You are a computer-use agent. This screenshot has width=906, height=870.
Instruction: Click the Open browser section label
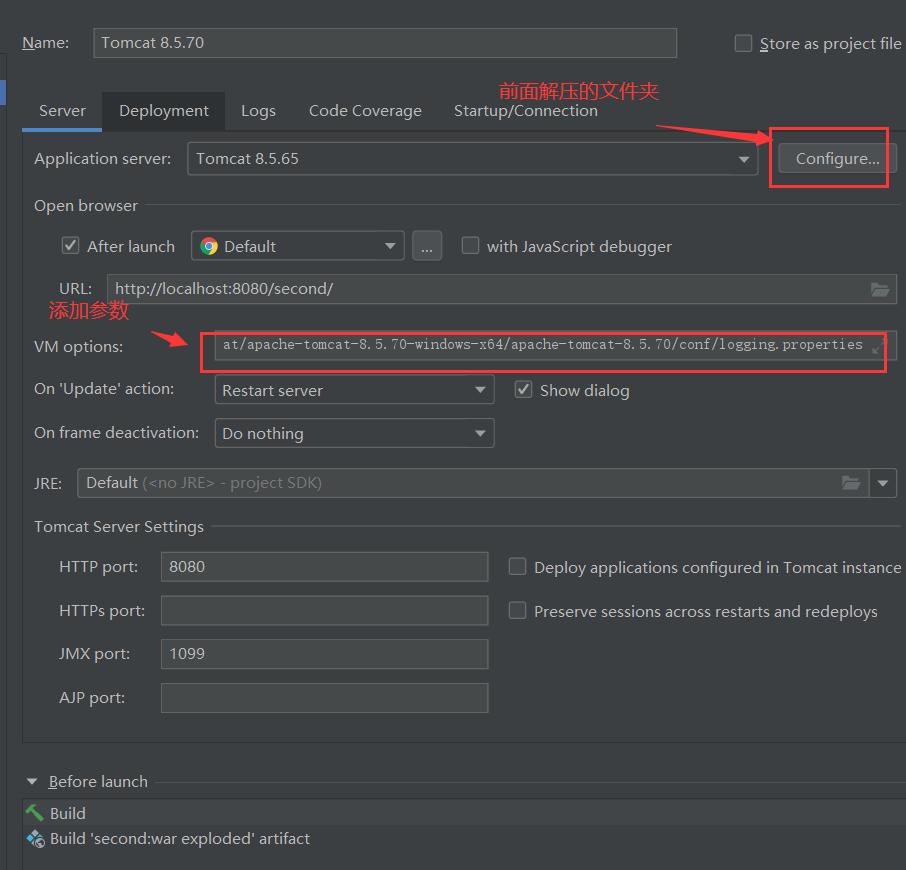(x=86, y=206)
